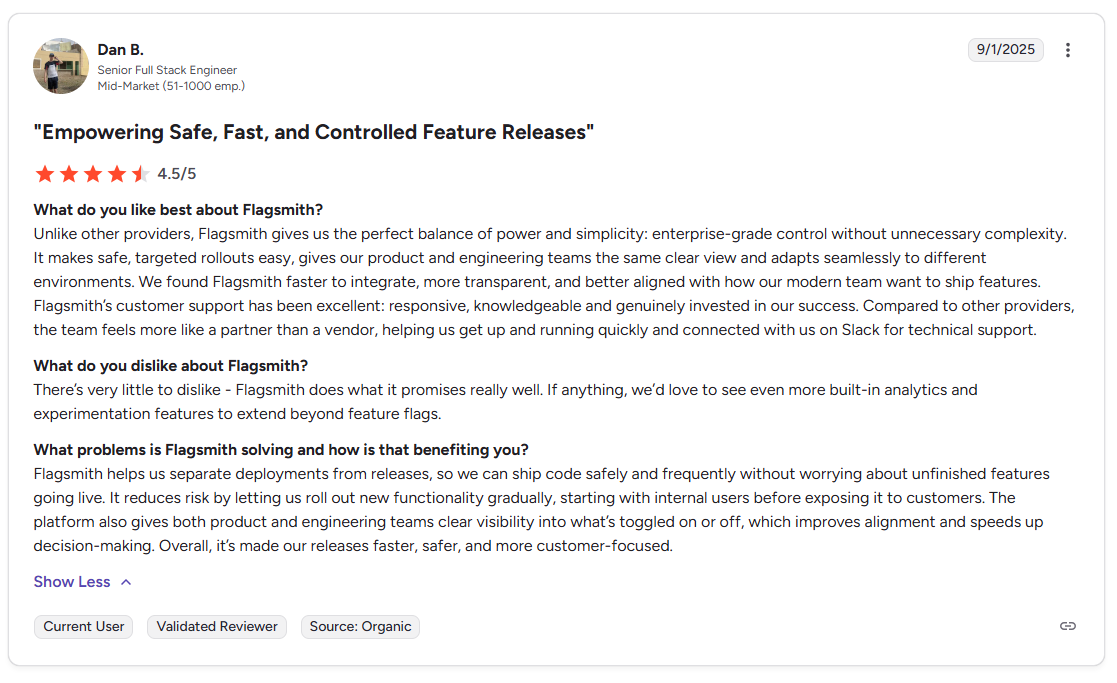Click the Mid-Market company size text

click(x=172, y=86)
